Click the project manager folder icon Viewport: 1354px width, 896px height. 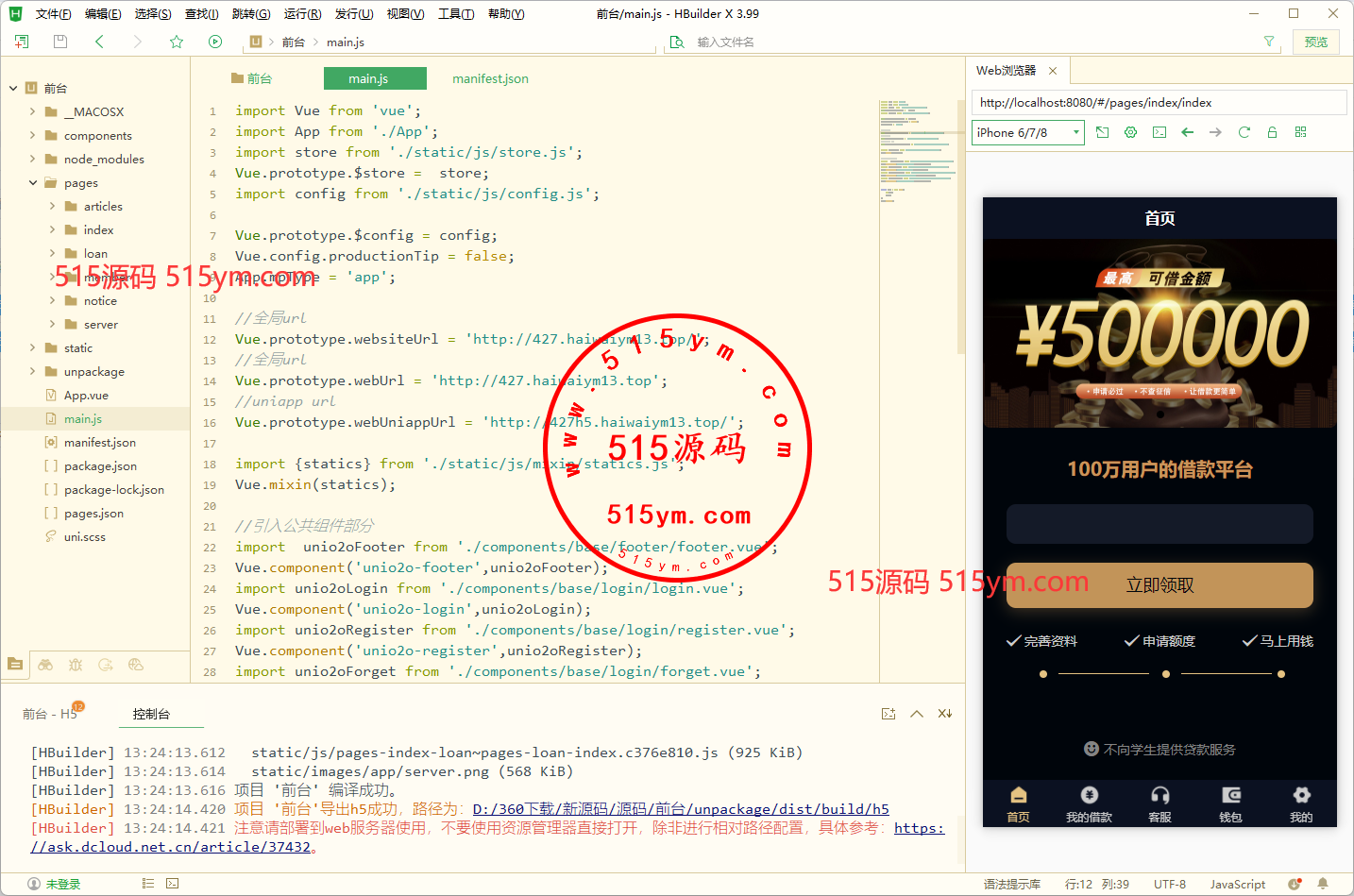click(15, 664)
